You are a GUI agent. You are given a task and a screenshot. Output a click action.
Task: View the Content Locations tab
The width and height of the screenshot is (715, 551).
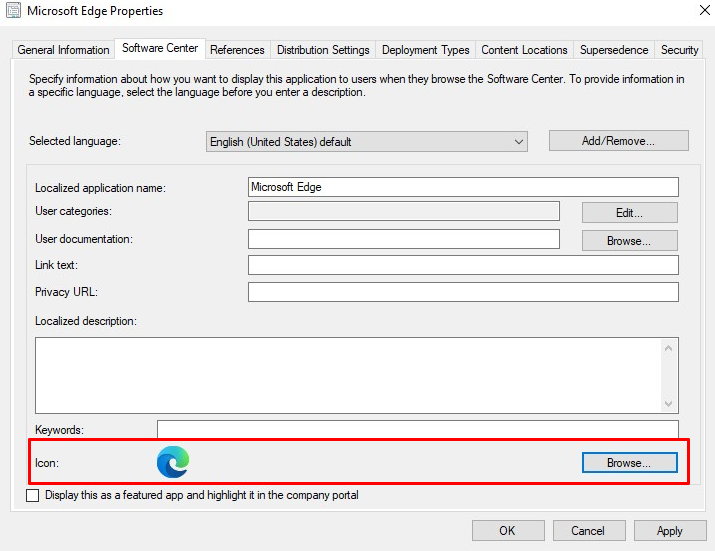click(524, 50)
